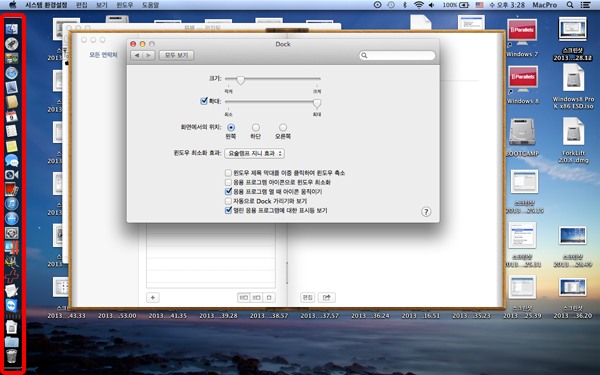Open the Trash in the Dock
The width and height of the screenshot is (600, 375).
(11, 356)
